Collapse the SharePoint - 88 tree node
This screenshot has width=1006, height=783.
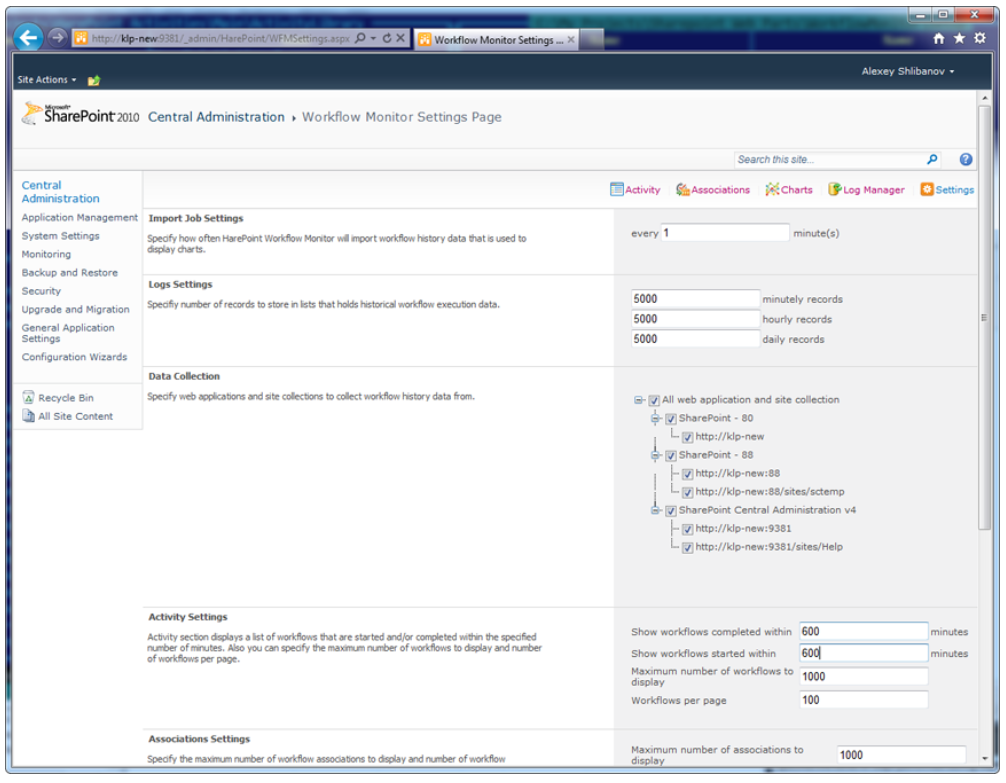coord(655,455)
